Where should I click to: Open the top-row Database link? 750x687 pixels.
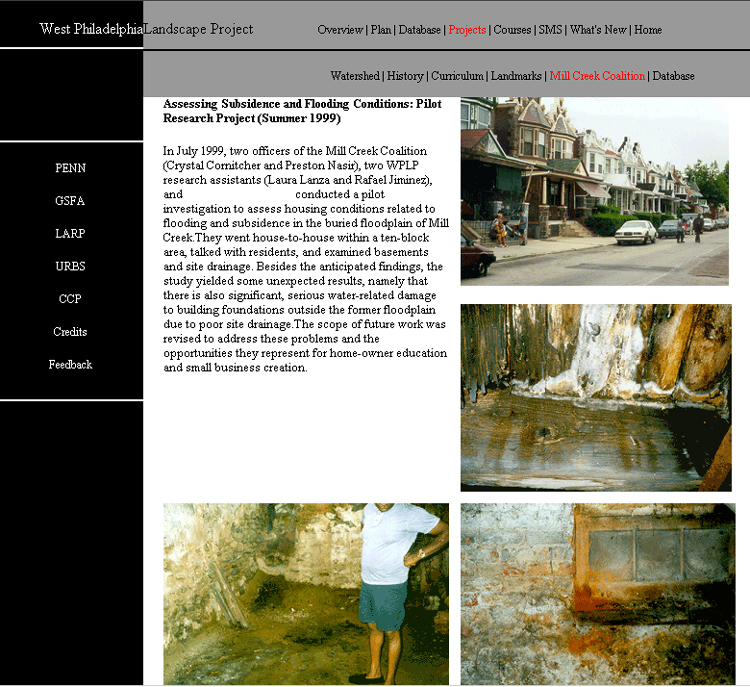tap(419, 30)
